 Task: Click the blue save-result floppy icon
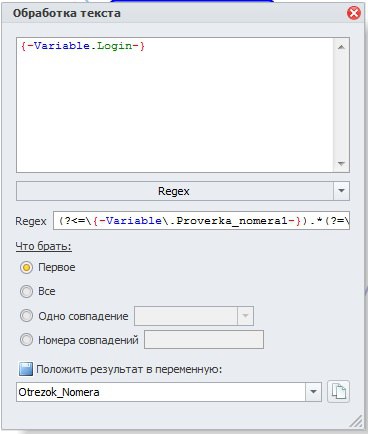pos(26,369)
